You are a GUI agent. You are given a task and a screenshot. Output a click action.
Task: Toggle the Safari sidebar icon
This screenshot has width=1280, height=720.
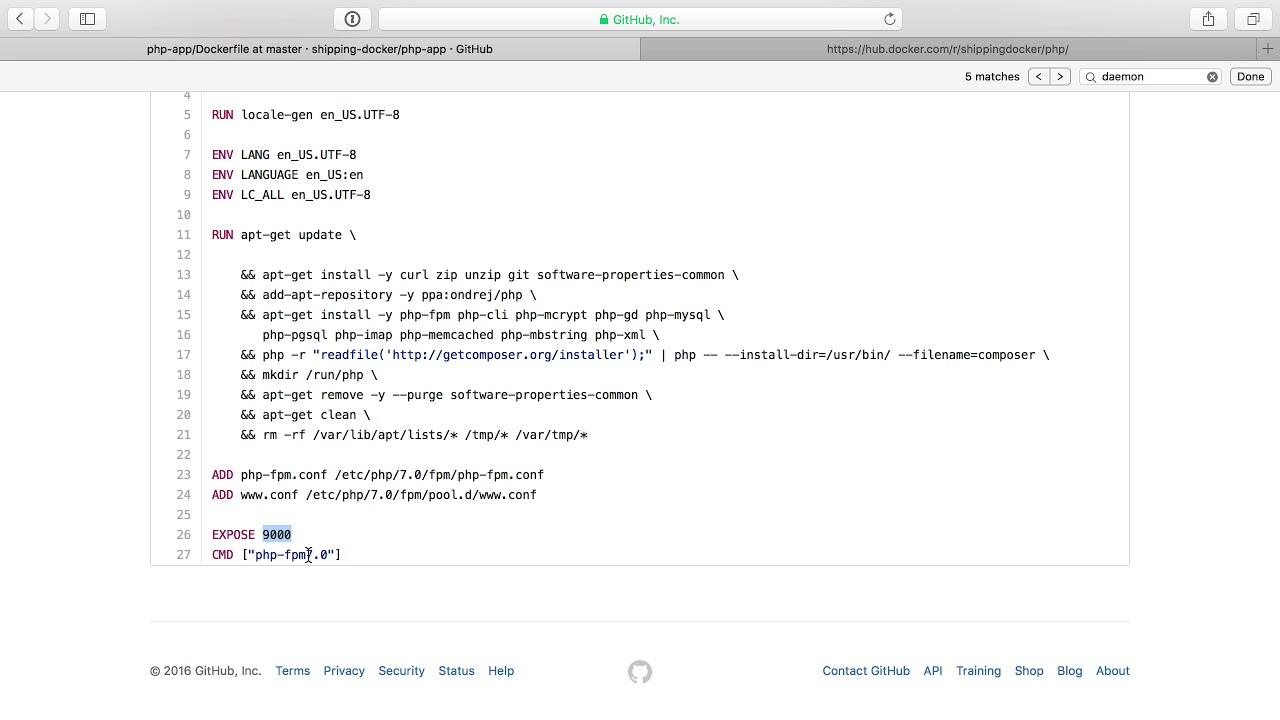point(87,19)
